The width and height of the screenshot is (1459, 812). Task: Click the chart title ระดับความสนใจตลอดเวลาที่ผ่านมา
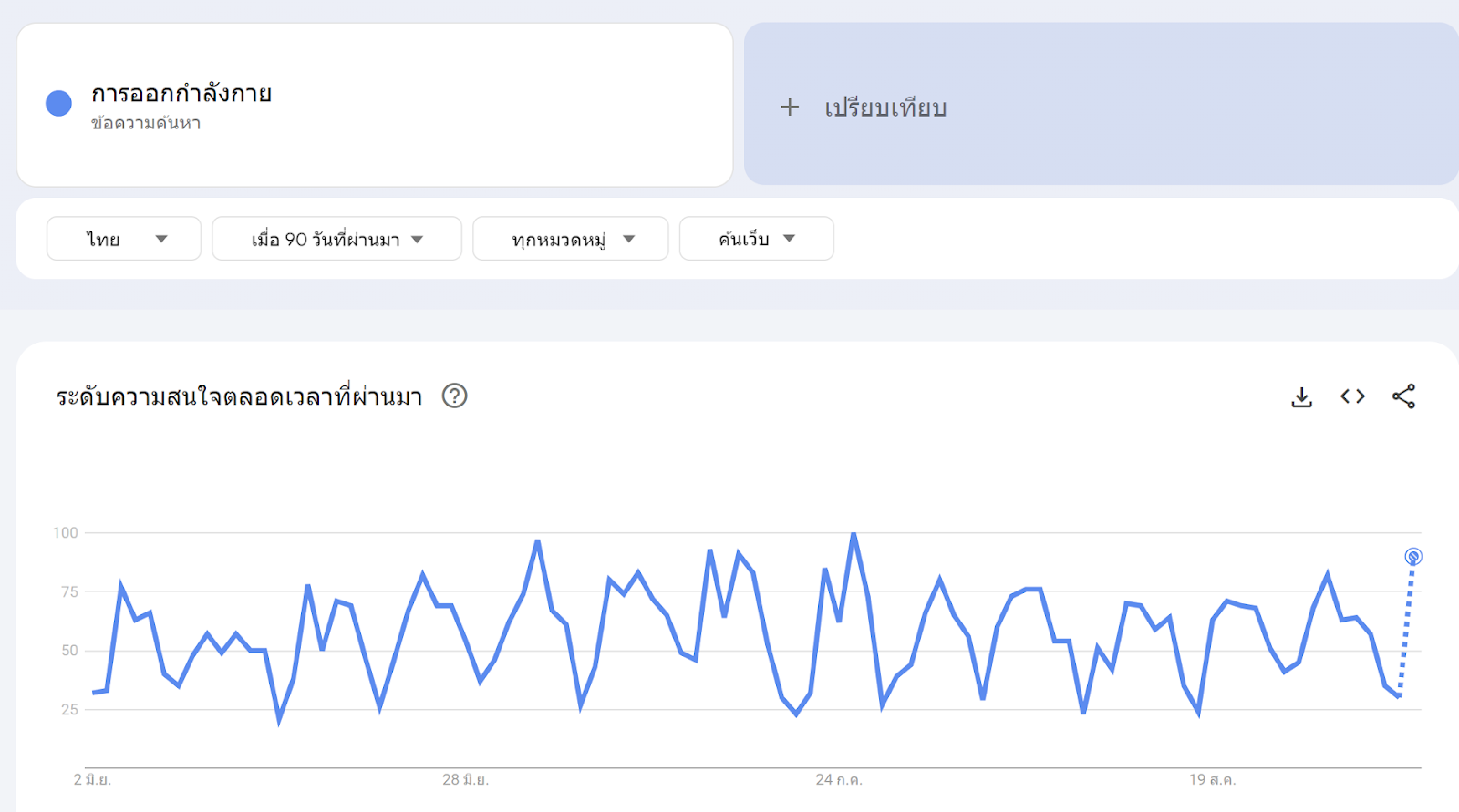click(x=237, y=396)
